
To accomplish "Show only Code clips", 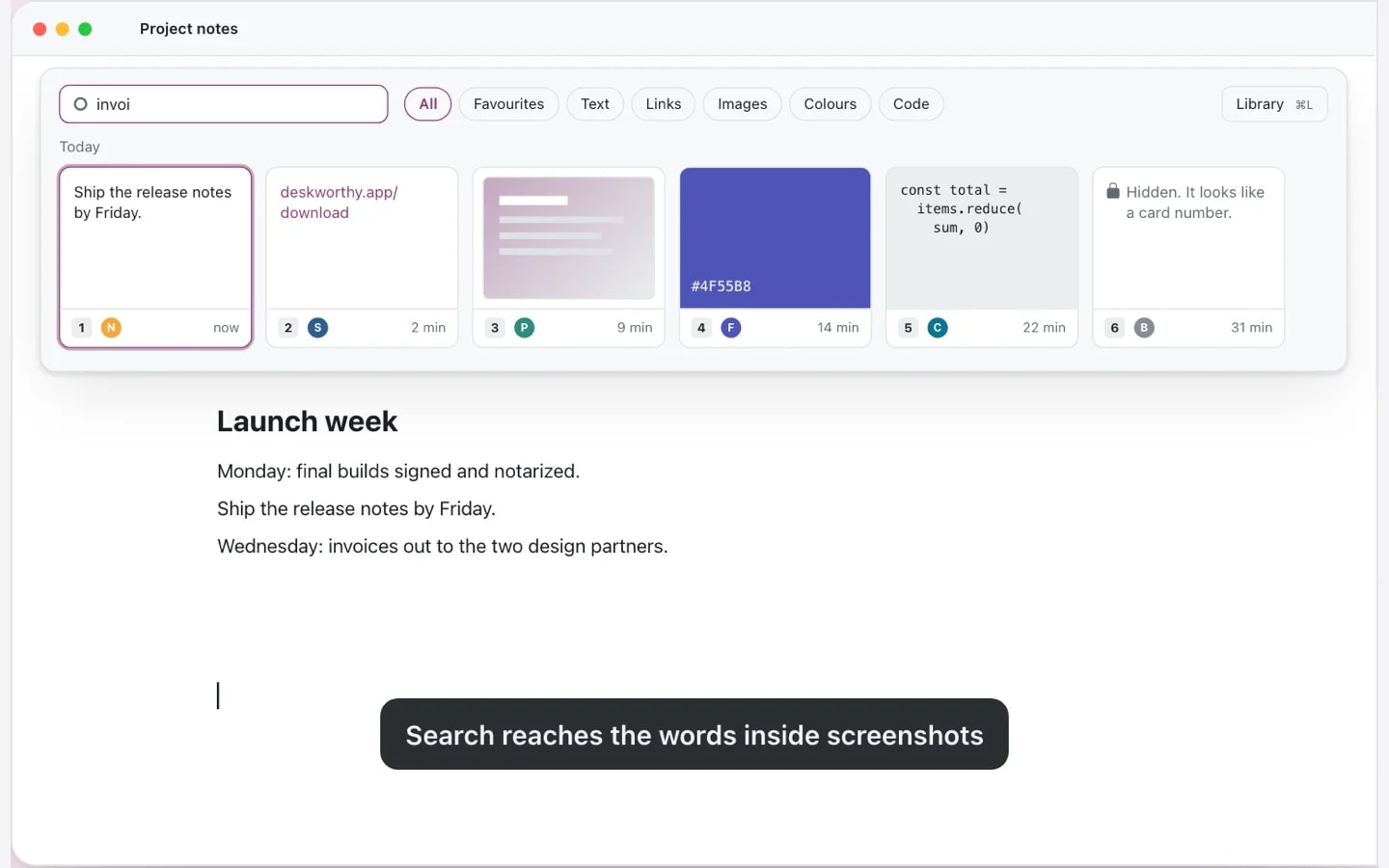I will pyautogui.click(x=912, y=104).
